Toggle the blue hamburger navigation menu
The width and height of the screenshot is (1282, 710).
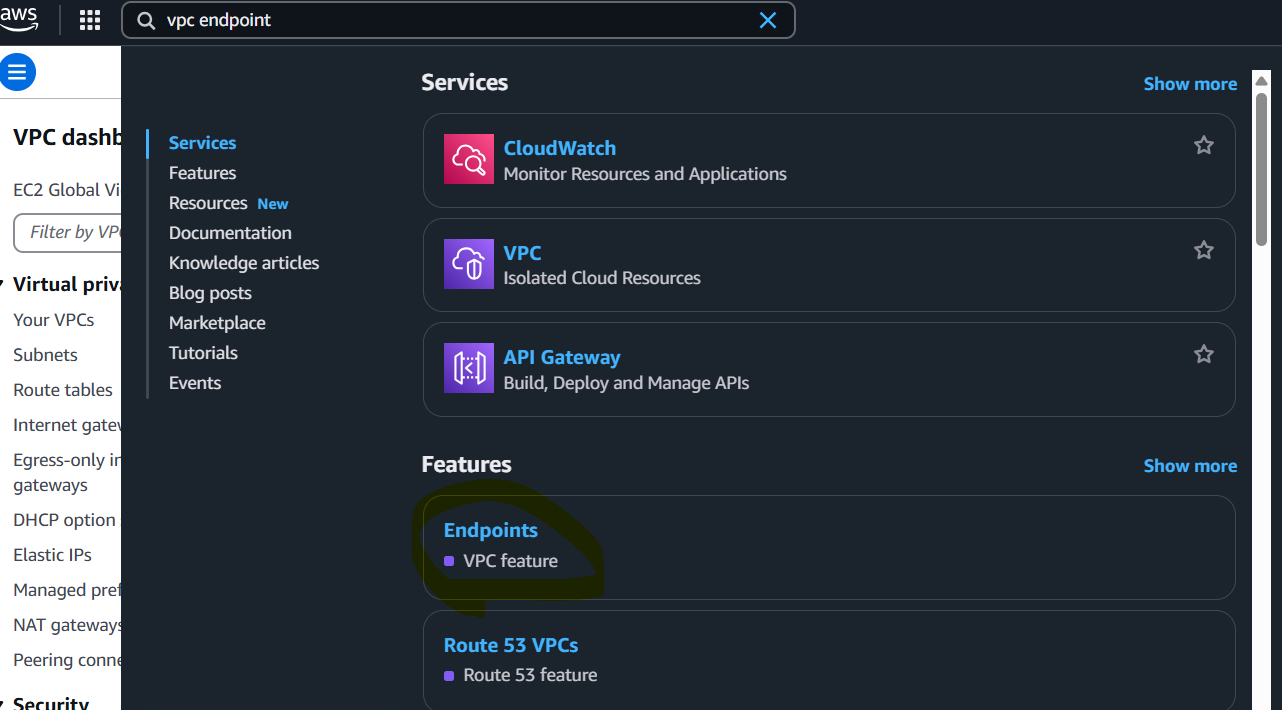[18, 72]
